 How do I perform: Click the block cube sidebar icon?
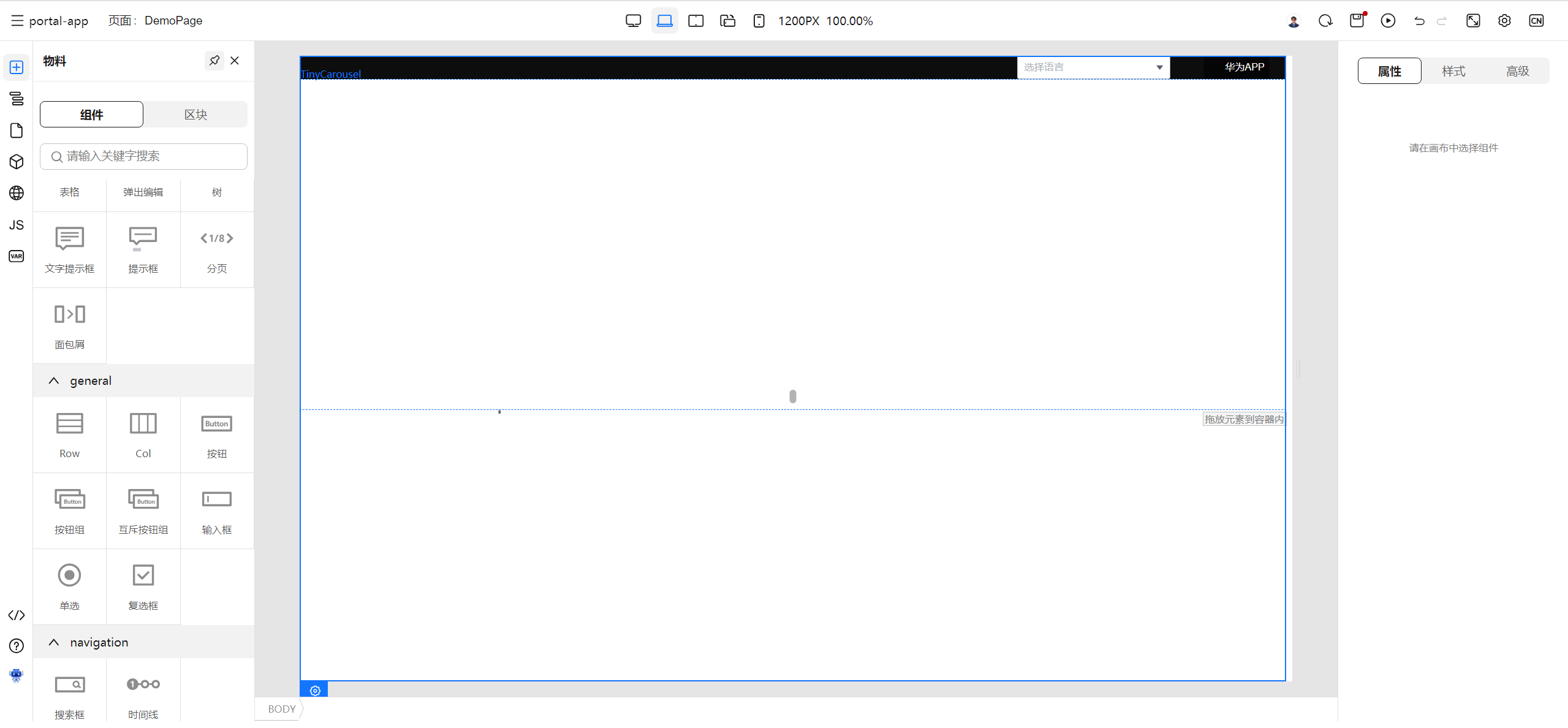click(17, 162)
